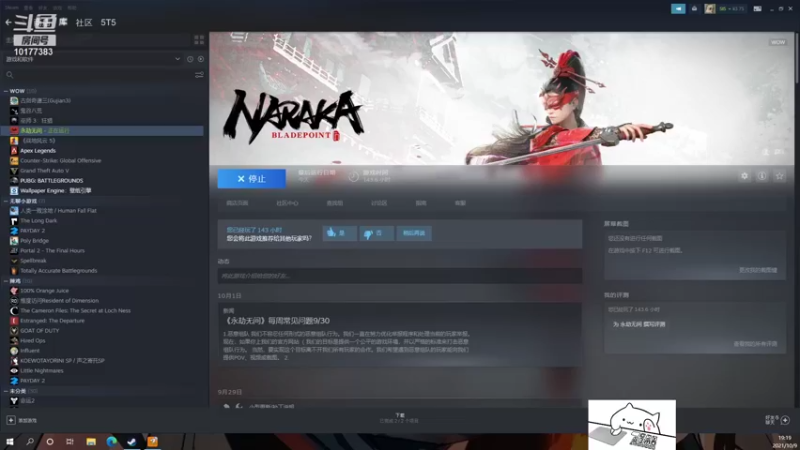Select Totally Accurate Battlegrounds
Screen dimensions: 800x450
(x=58, y=270)
